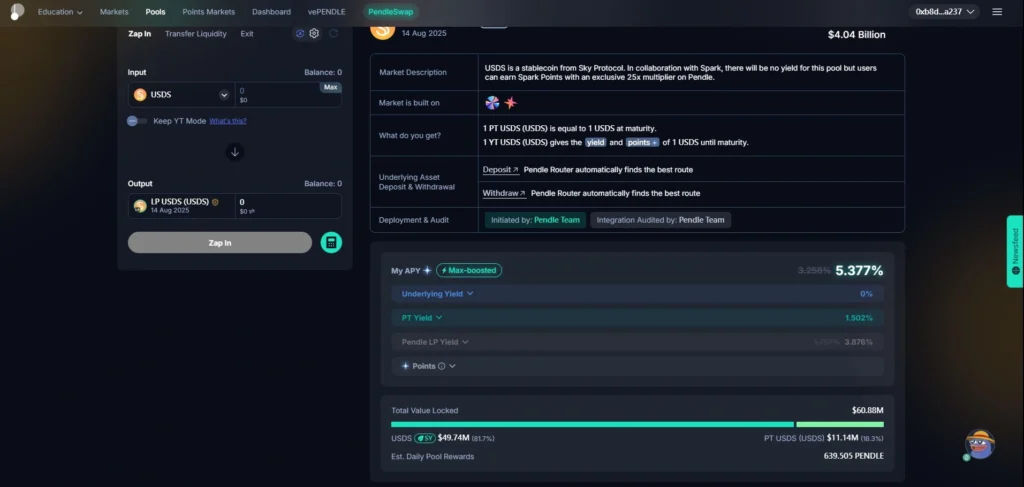The height and width of the screenshot is (487, 1024).
Task: Switch to the Exit tab
Action: click(247, 33)
